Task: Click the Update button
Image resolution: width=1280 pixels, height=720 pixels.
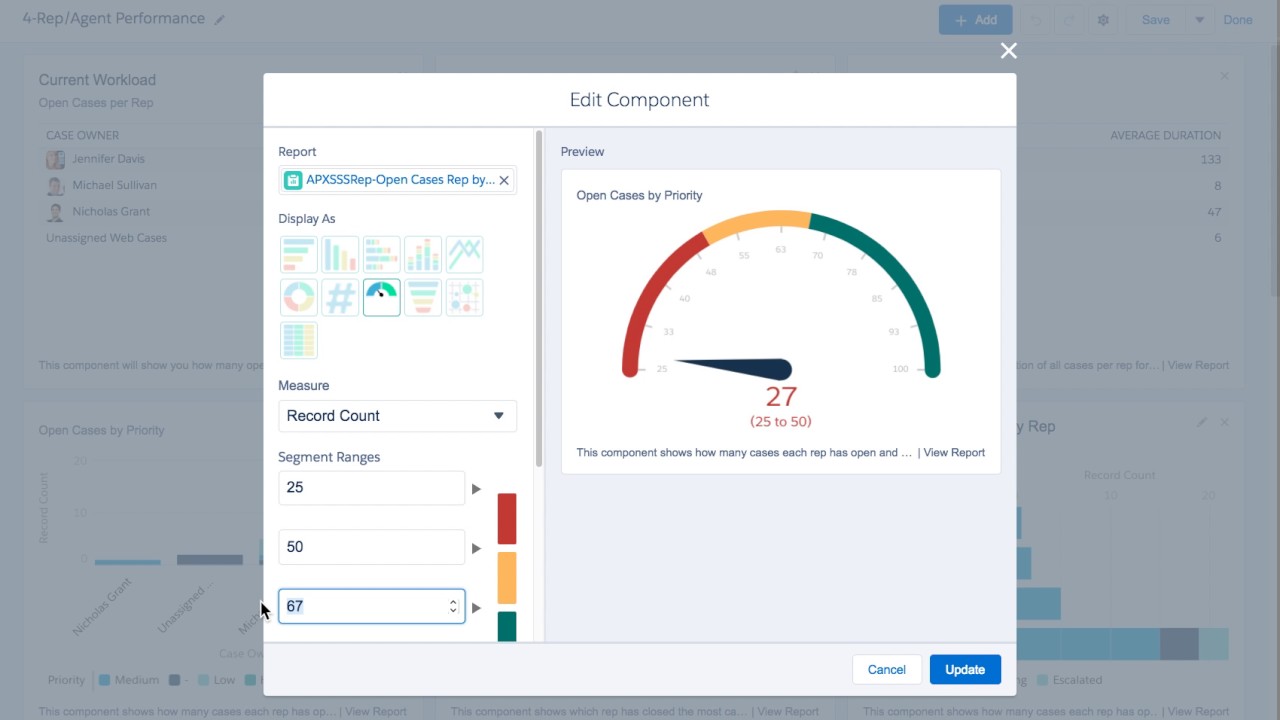Action: pos(965,670)
